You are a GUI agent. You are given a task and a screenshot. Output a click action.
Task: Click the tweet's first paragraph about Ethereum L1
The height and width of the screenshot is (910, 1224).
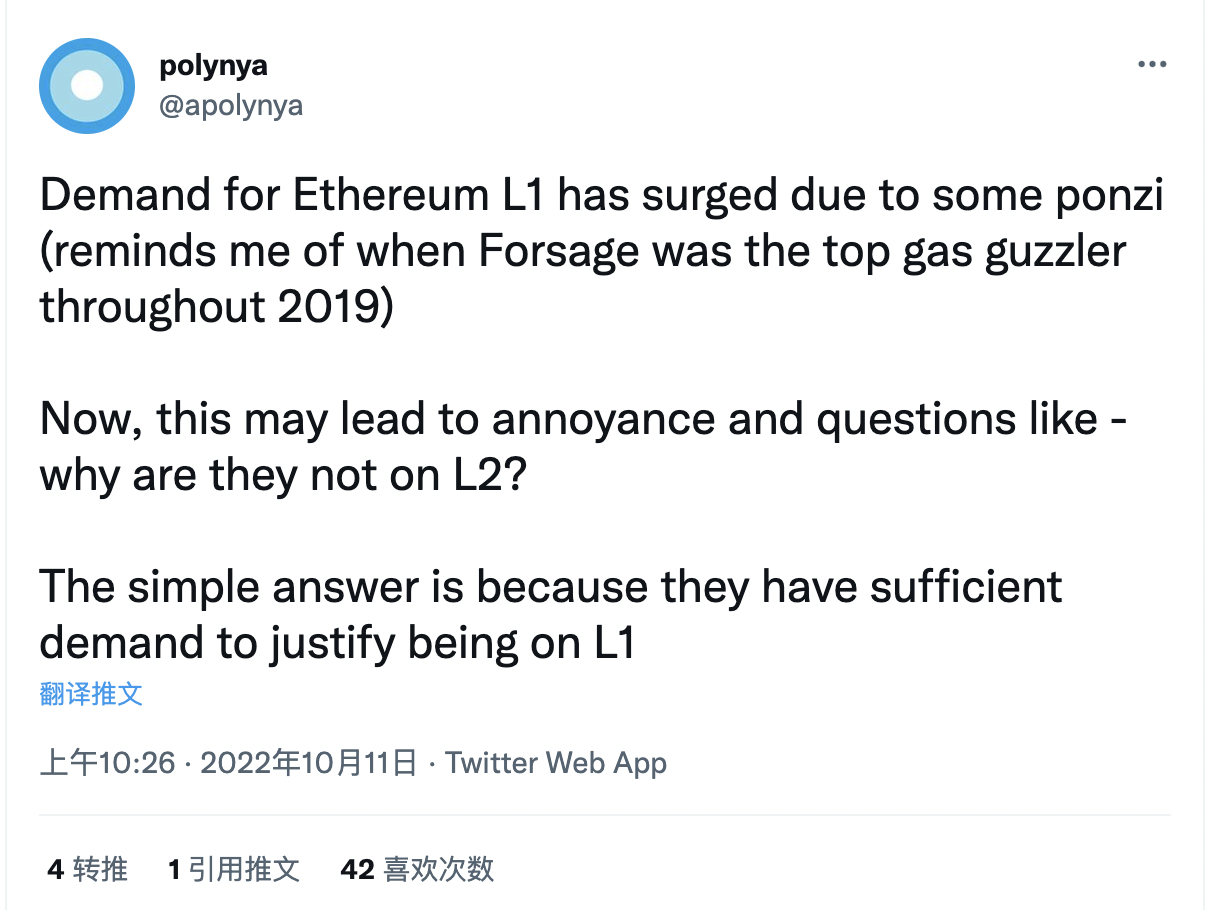click(602, 252)
